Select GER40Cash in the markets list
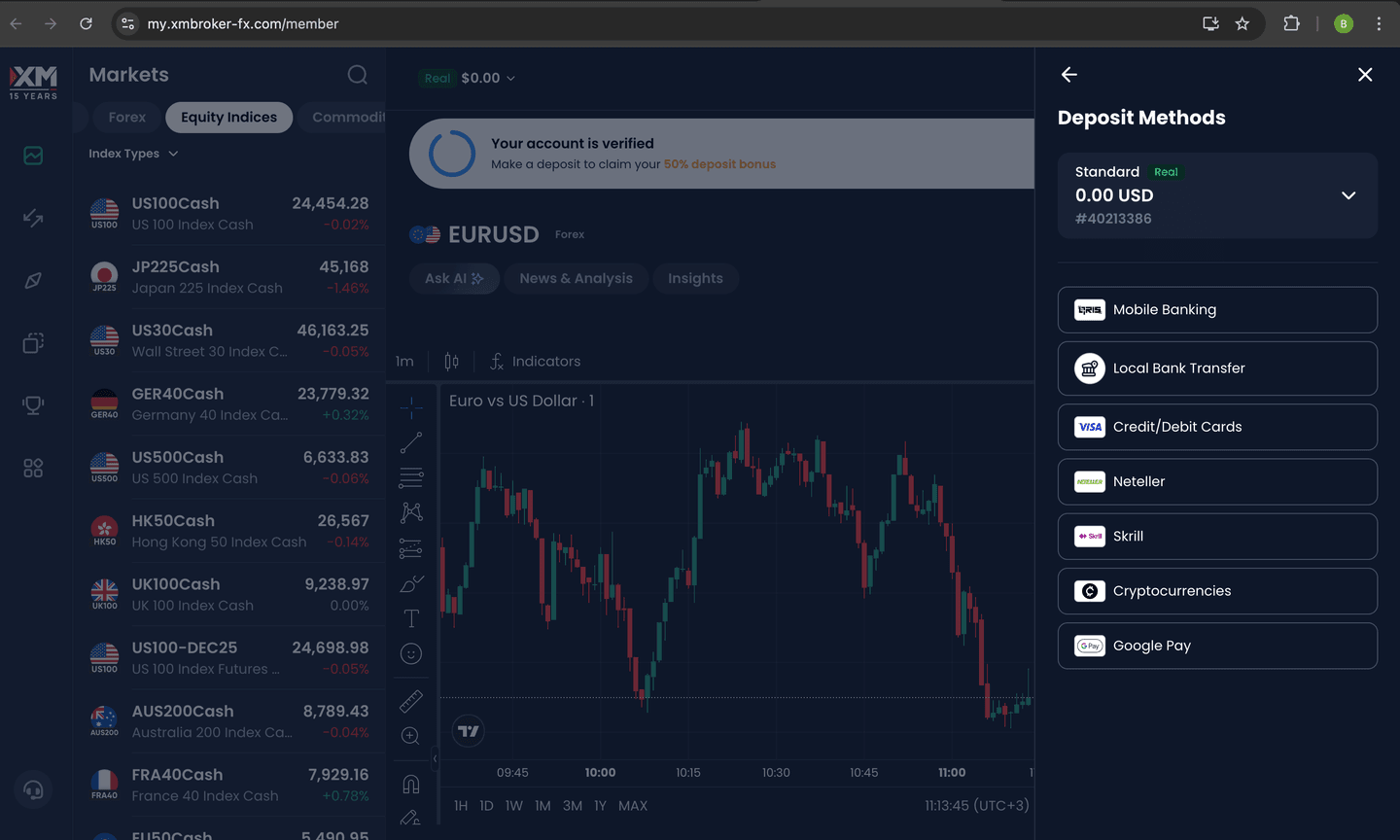 pos(229,404)
